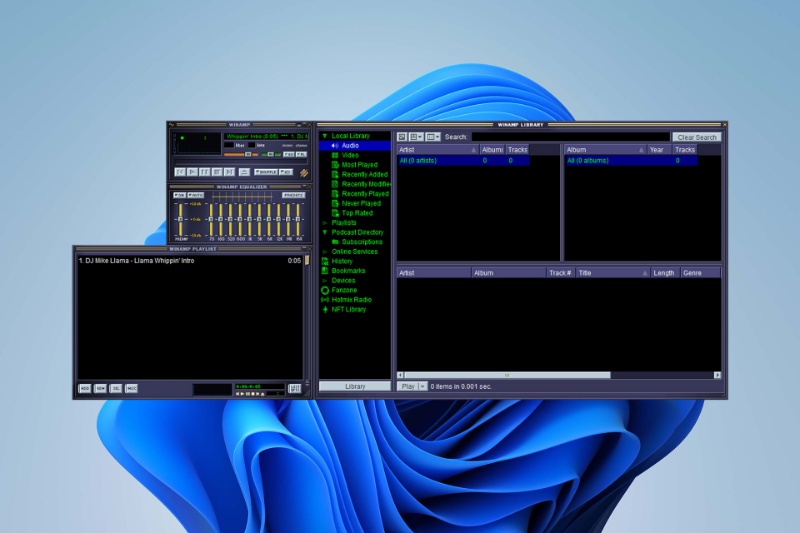Toggle equalizer AUTO button
This screenshot has height=533, width=800.
(196, 195)
